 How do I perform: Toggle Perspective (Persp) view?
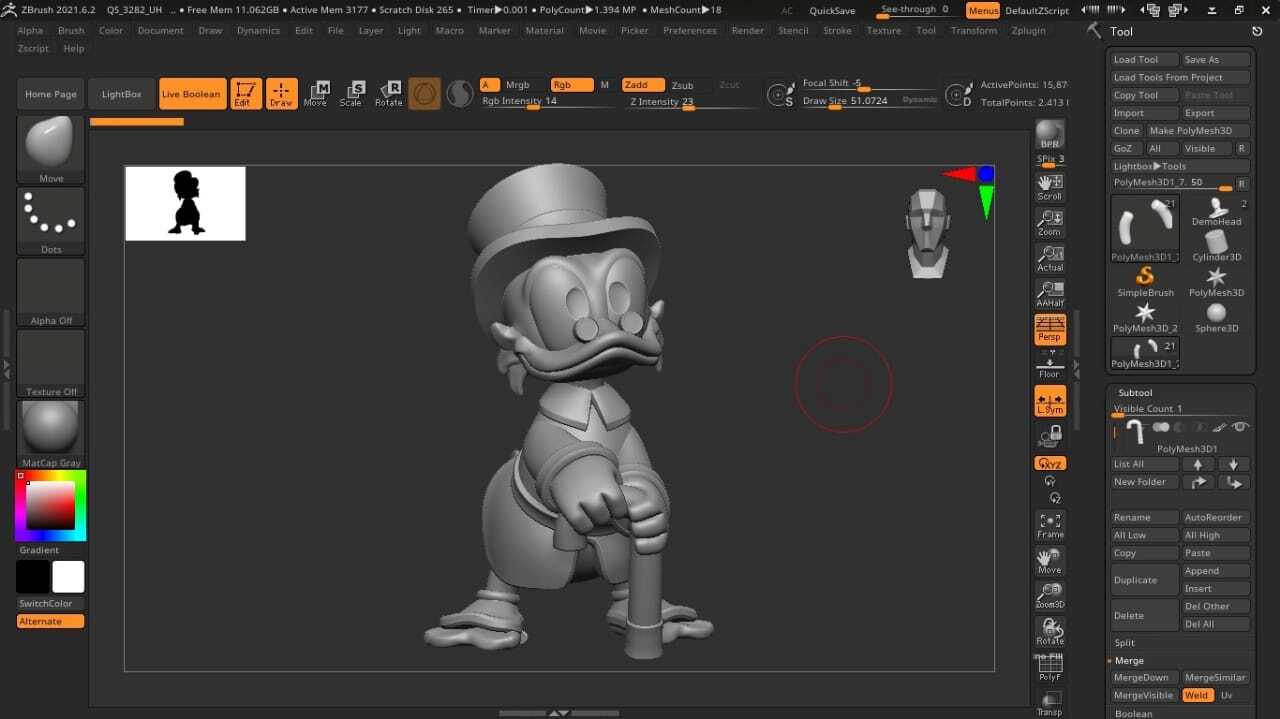tap(1050, 329)
